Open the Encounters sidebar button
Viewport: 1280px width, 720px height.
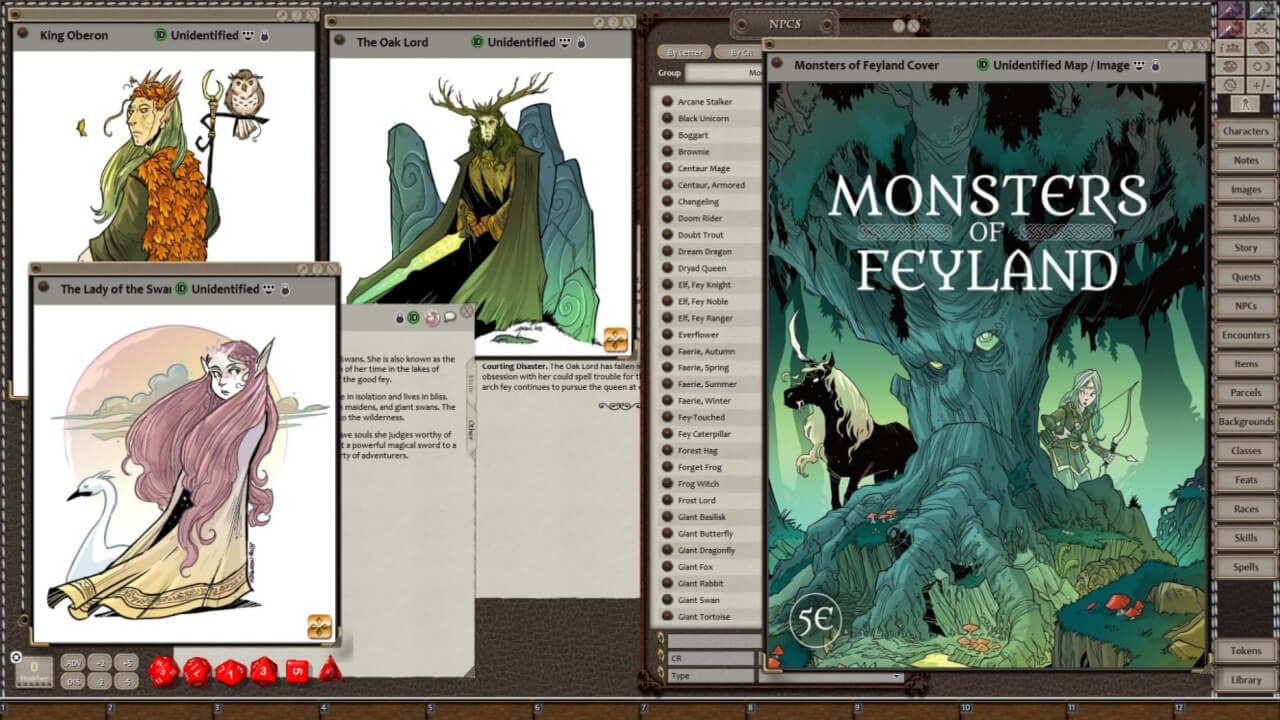pos(1246,334)
